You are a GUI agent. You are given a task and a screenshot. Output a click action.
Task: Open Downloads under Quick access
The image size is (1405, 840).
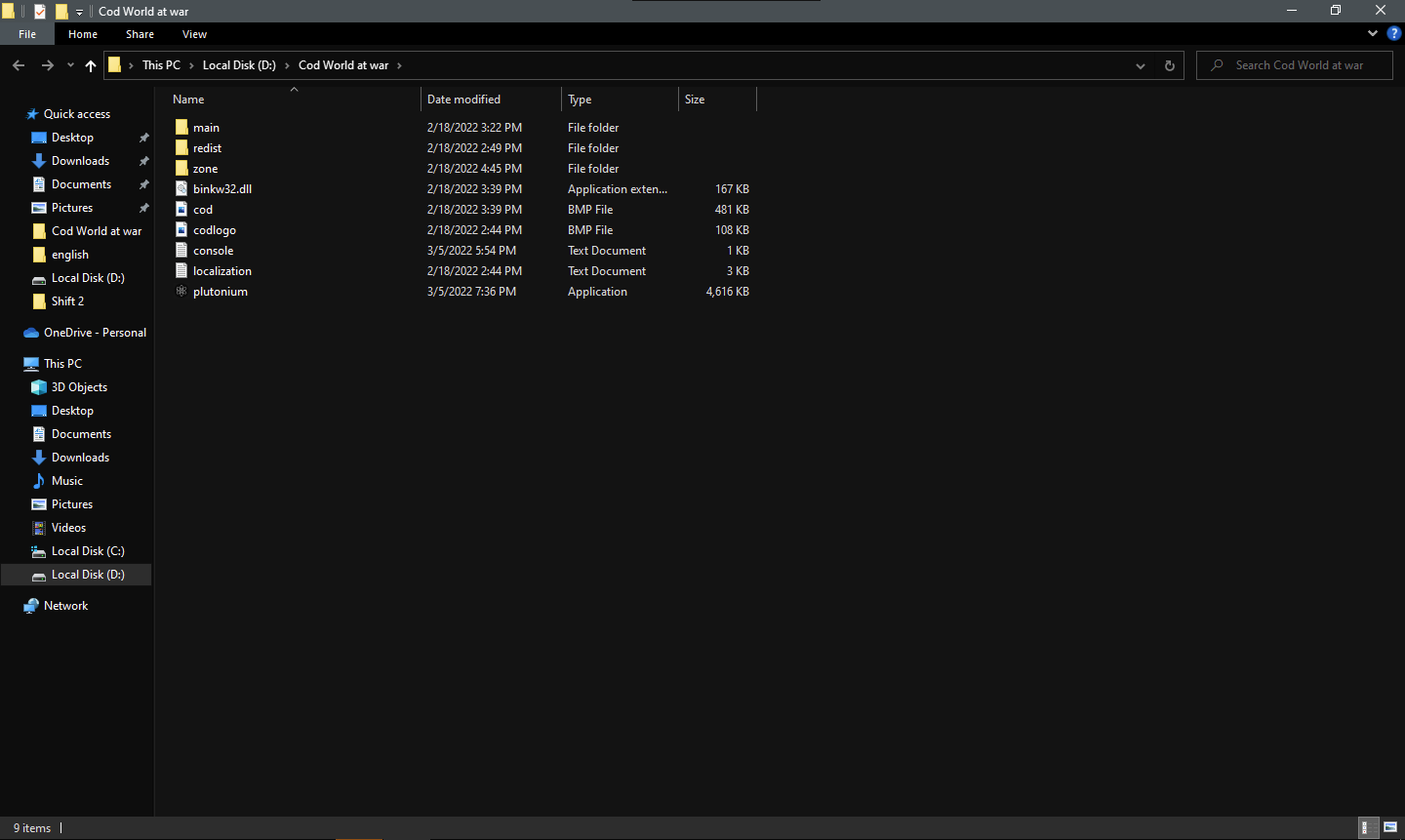pos(80,161)
